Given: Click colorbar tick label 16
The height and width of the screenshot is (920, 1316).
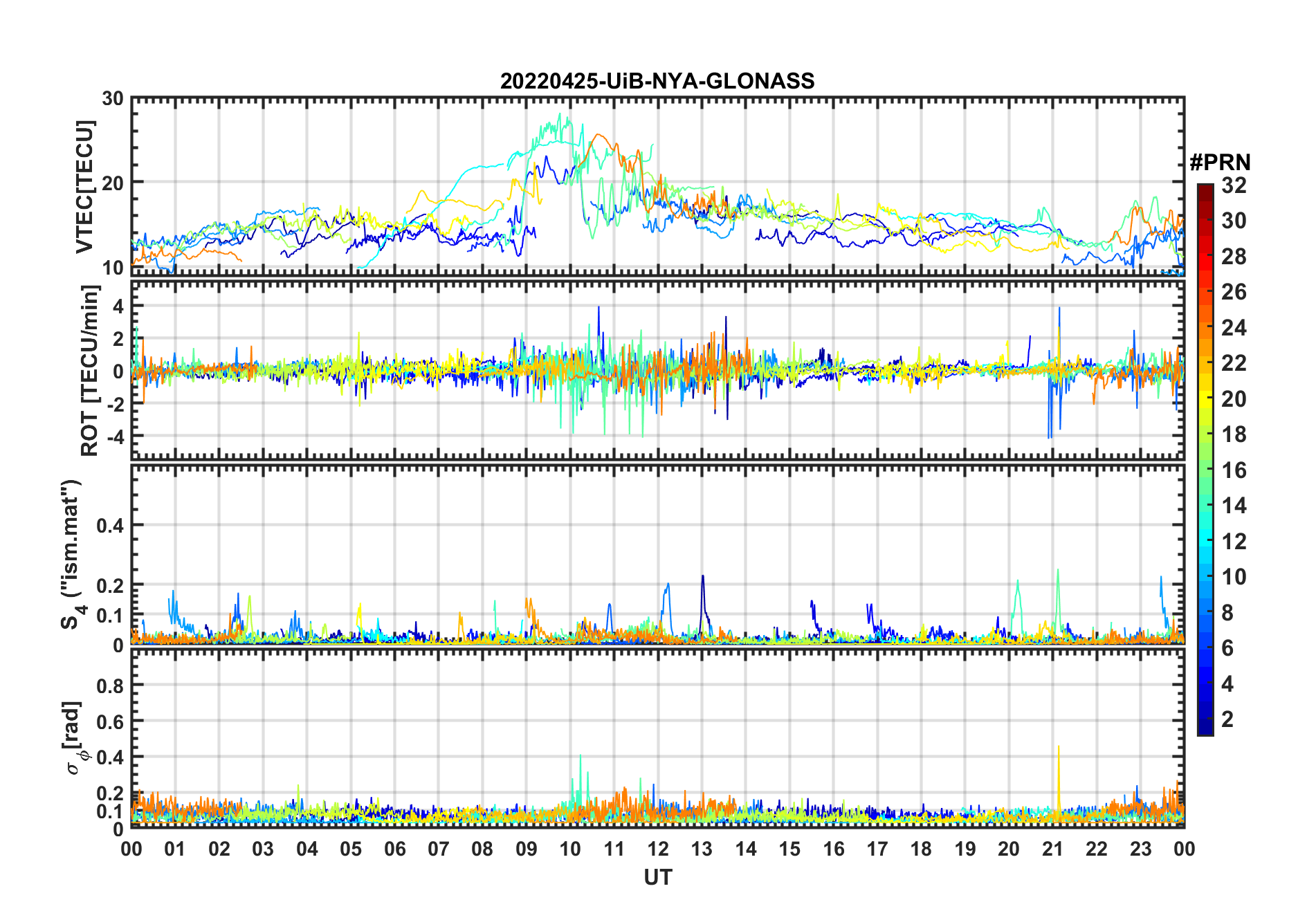Looking at the screenshot, I should tap(1234, 470).
